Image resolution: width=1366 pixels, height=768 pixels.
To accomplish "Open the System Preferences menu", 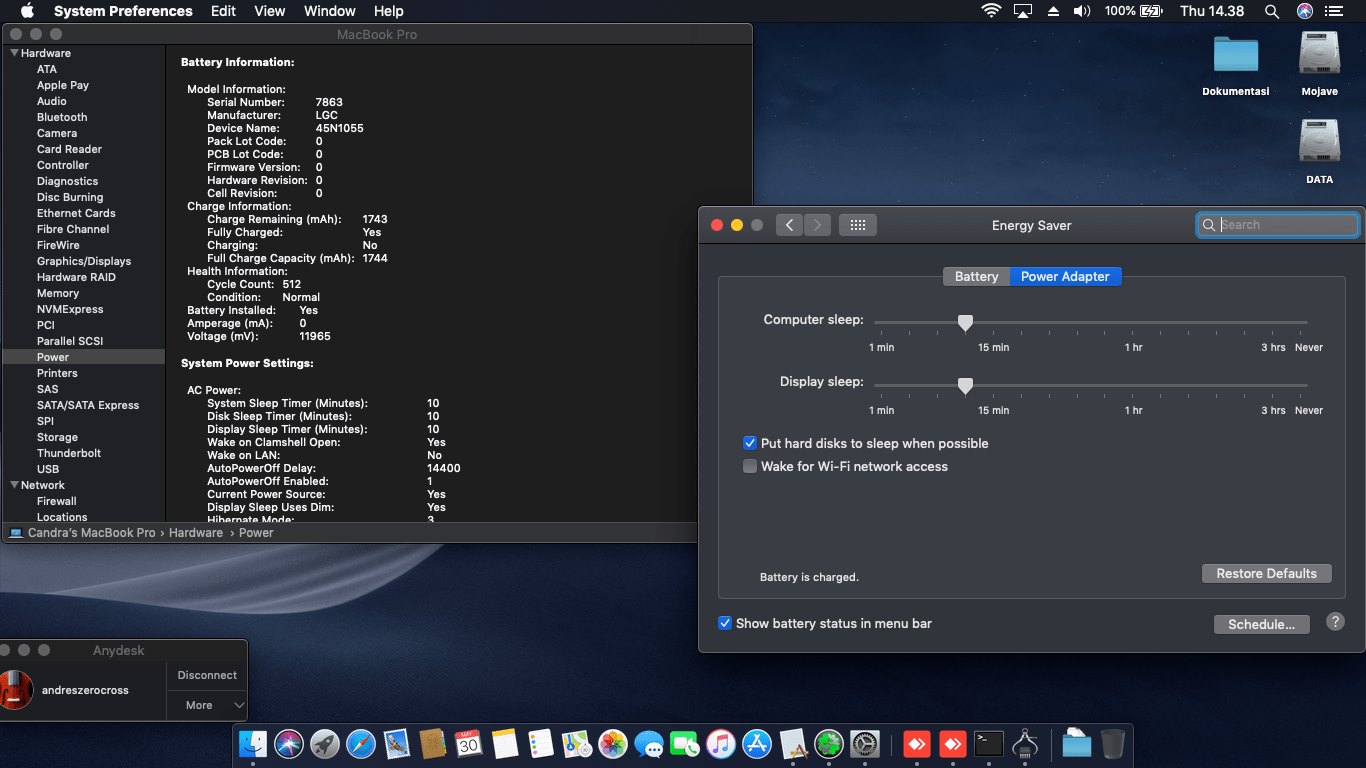I will tap(123, 11).
